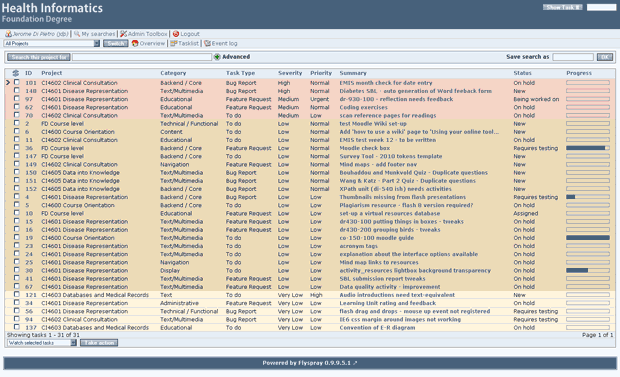Click the My searches magnifier icon
The width and height of the screenshot is (620, 377).
tap(77, 34)
